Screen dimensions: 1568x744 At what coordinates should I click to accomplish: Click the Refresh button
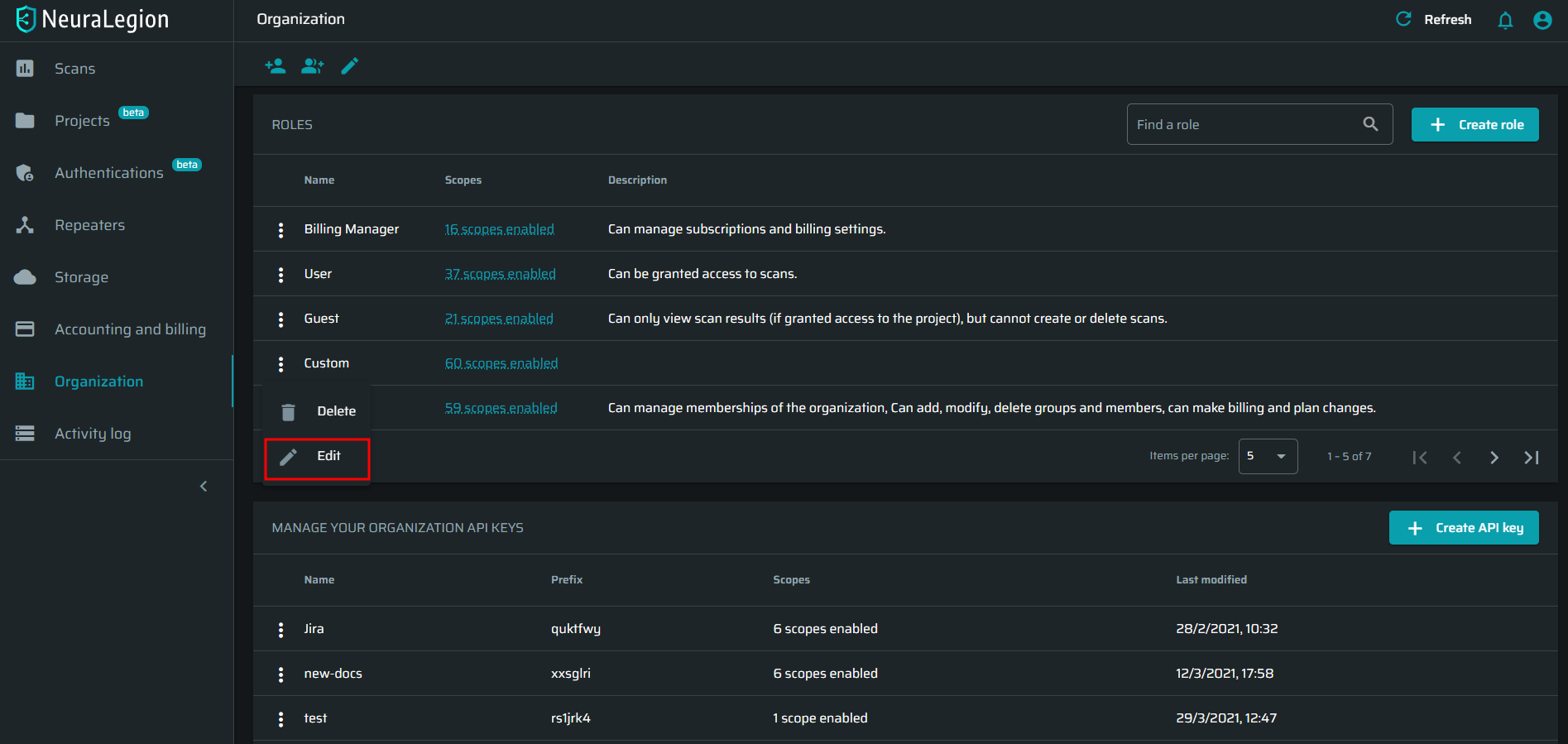coord(1433,20)
